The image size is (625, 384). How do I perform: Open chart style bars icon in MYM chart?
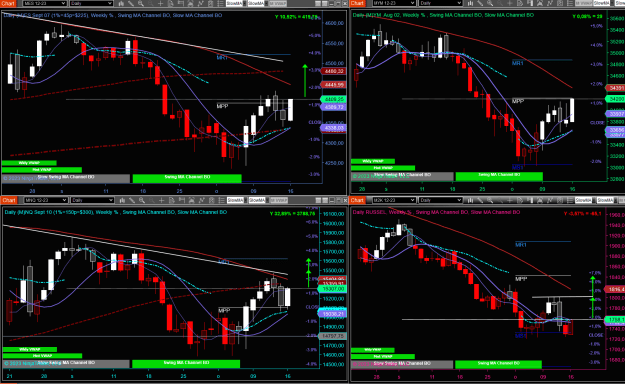470,3
